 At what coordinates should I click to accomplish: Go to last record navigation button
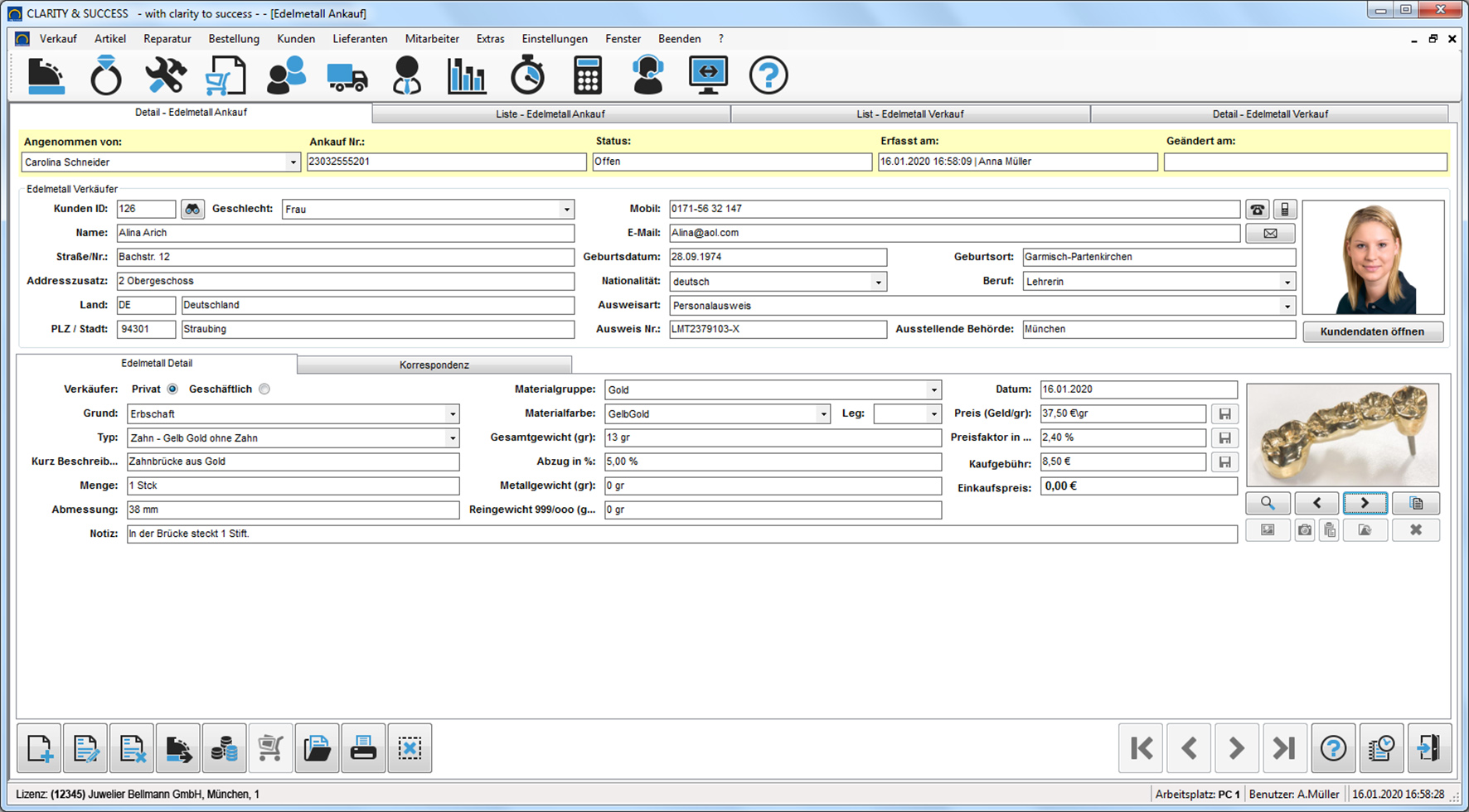click(1283, 749)
